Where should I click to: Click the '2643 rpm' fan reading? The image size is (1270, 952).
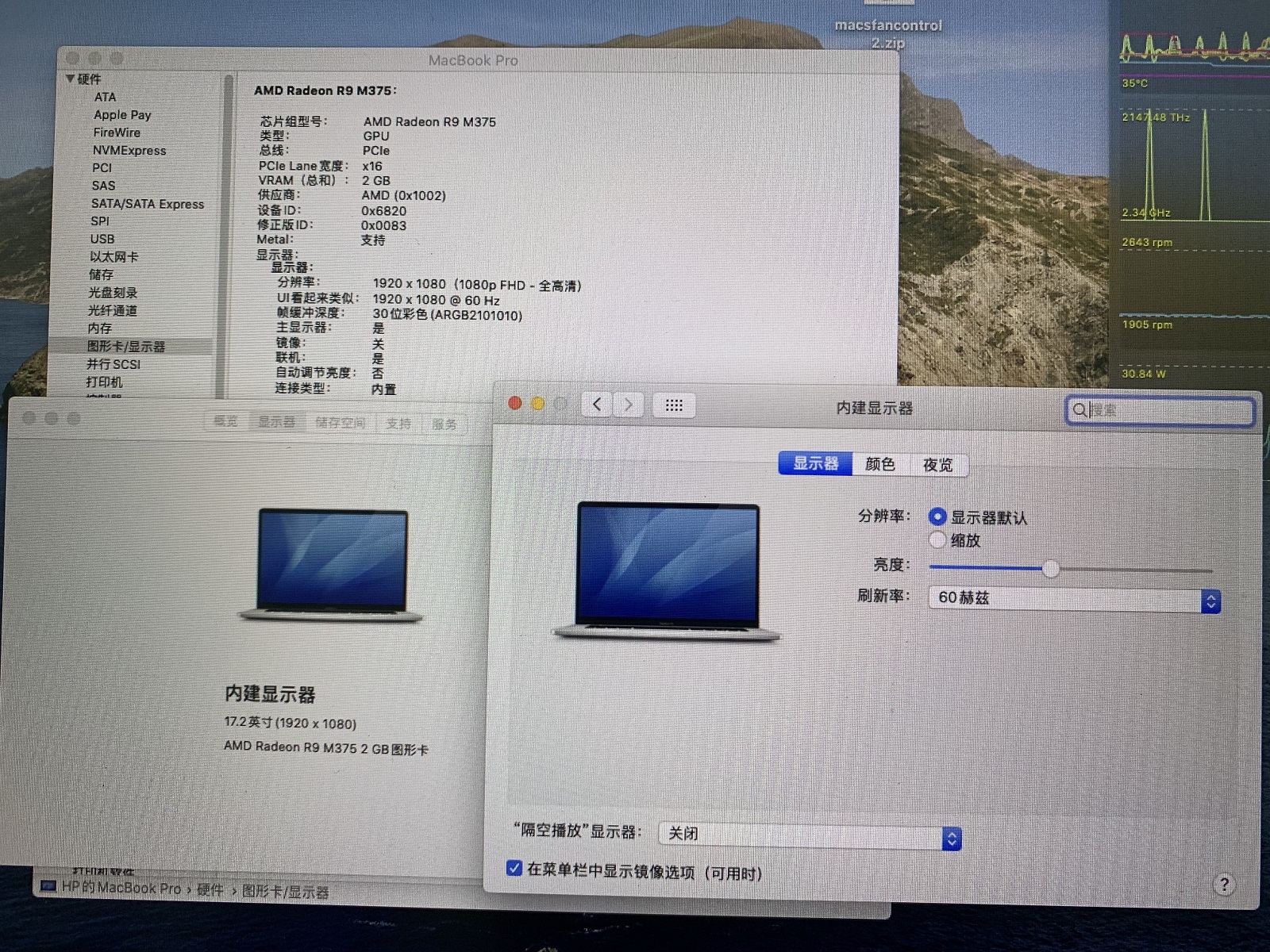(x=1147, y=242)
